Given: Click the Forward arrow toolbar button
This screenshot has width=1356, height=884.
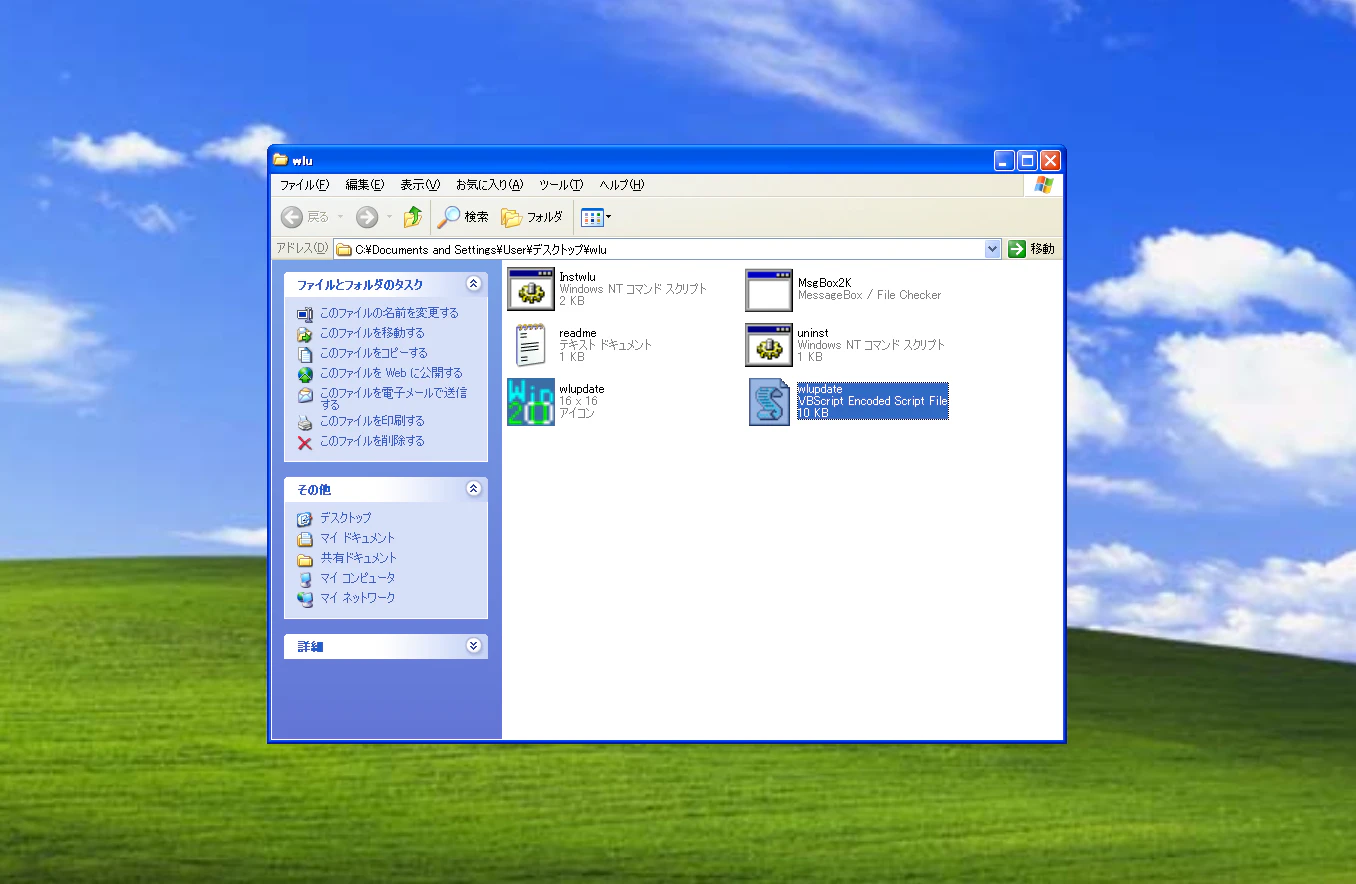Looking at the screenshot, I should [x=367, y=217].
